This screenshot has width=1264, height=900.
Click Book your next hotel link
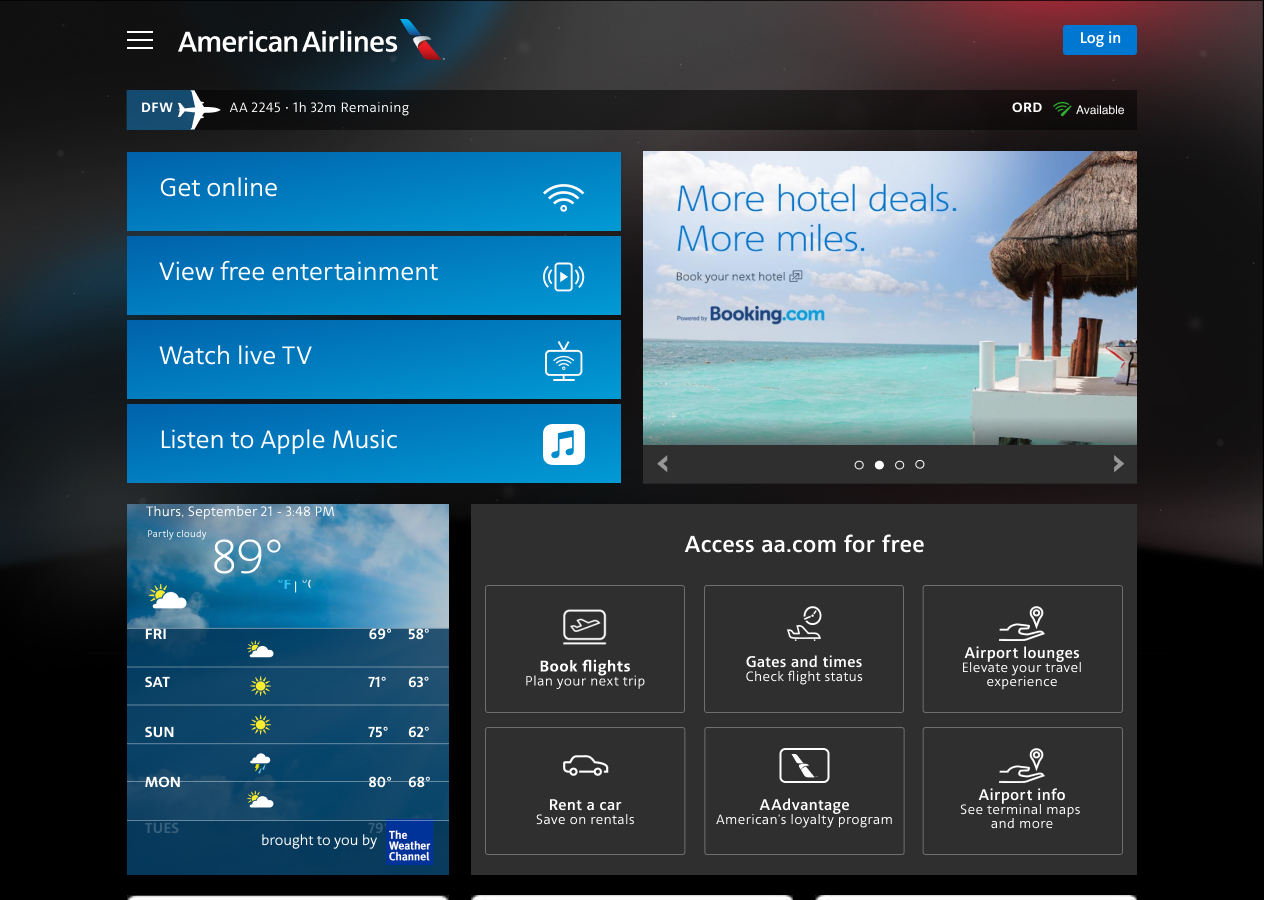click(x=739, y=277)
